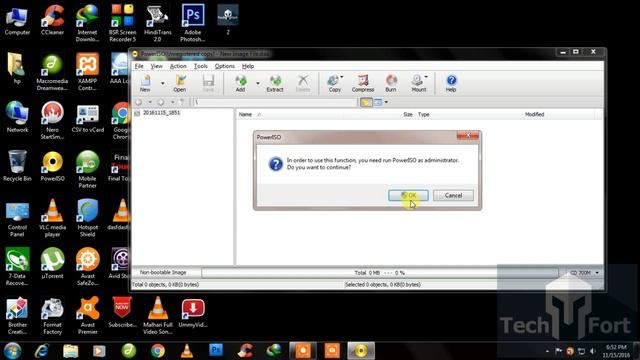This screenshot has width=640, height=360.
Task: Show hidden system tray icons
Action: coord(547,351)
